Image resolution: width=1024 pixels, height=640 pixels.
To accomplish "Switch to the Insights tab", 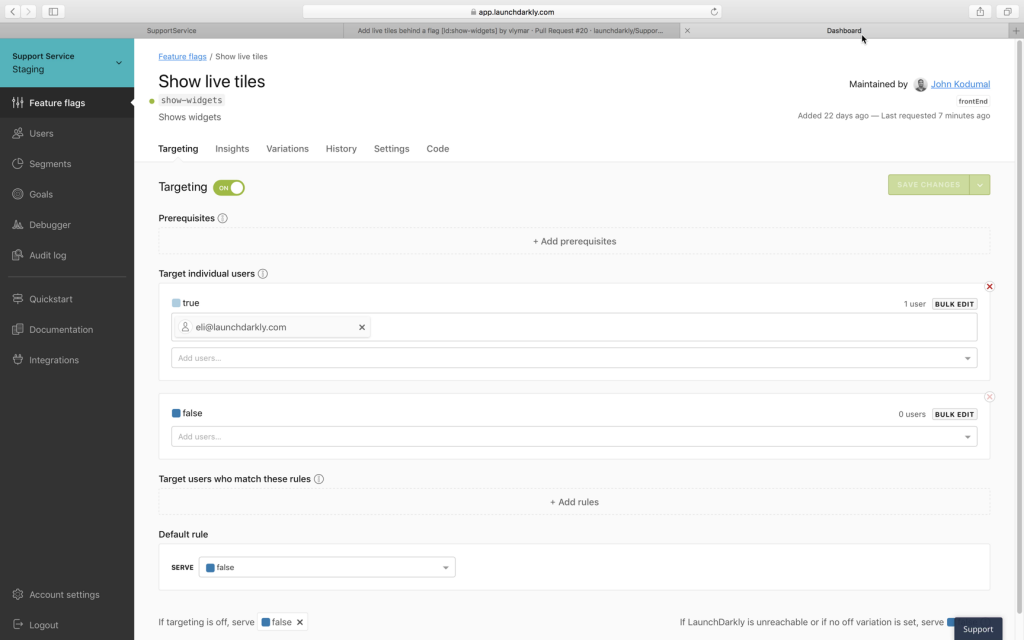I will [231, 148].
